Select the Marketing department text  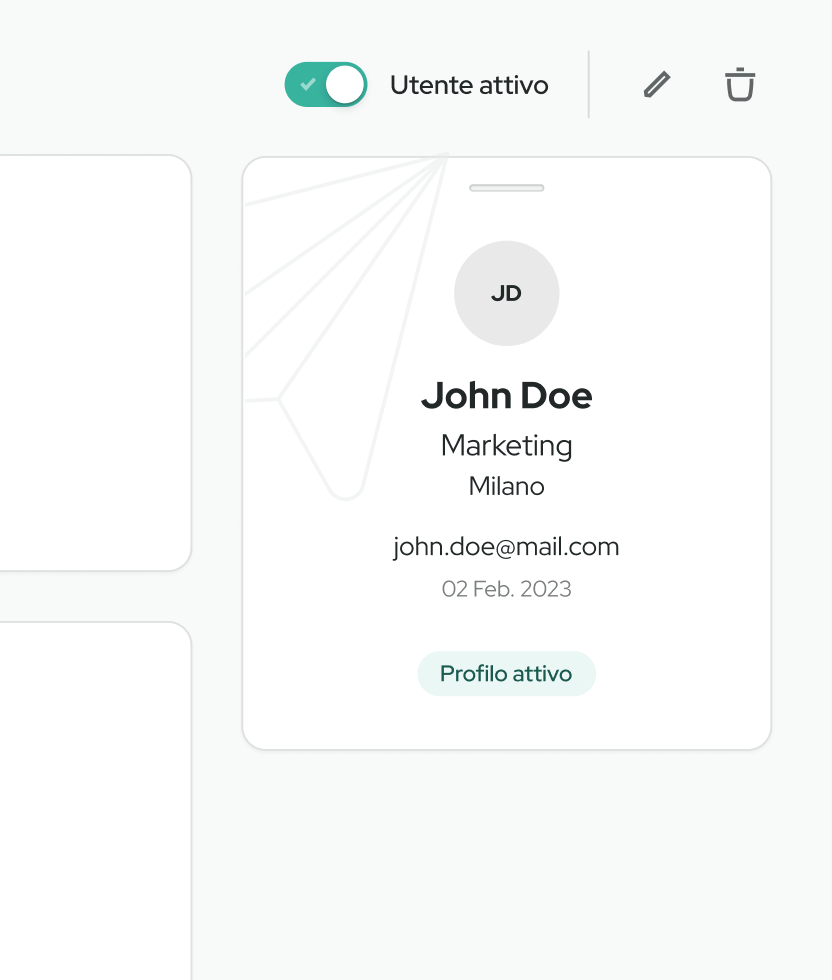coord(506,445)
